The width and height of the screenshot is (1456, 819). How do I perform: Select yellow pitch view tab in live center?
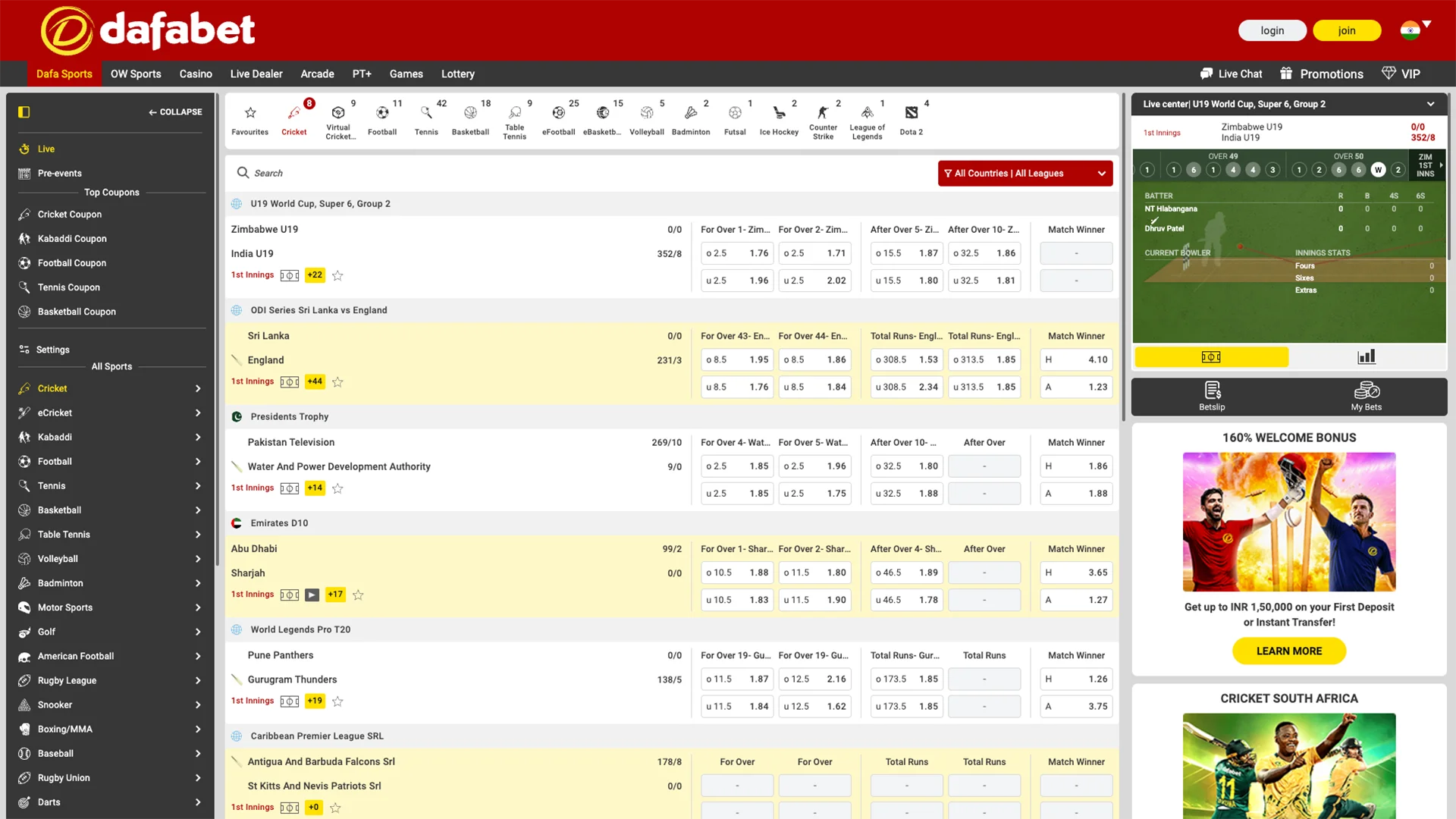coord(1211,357)
